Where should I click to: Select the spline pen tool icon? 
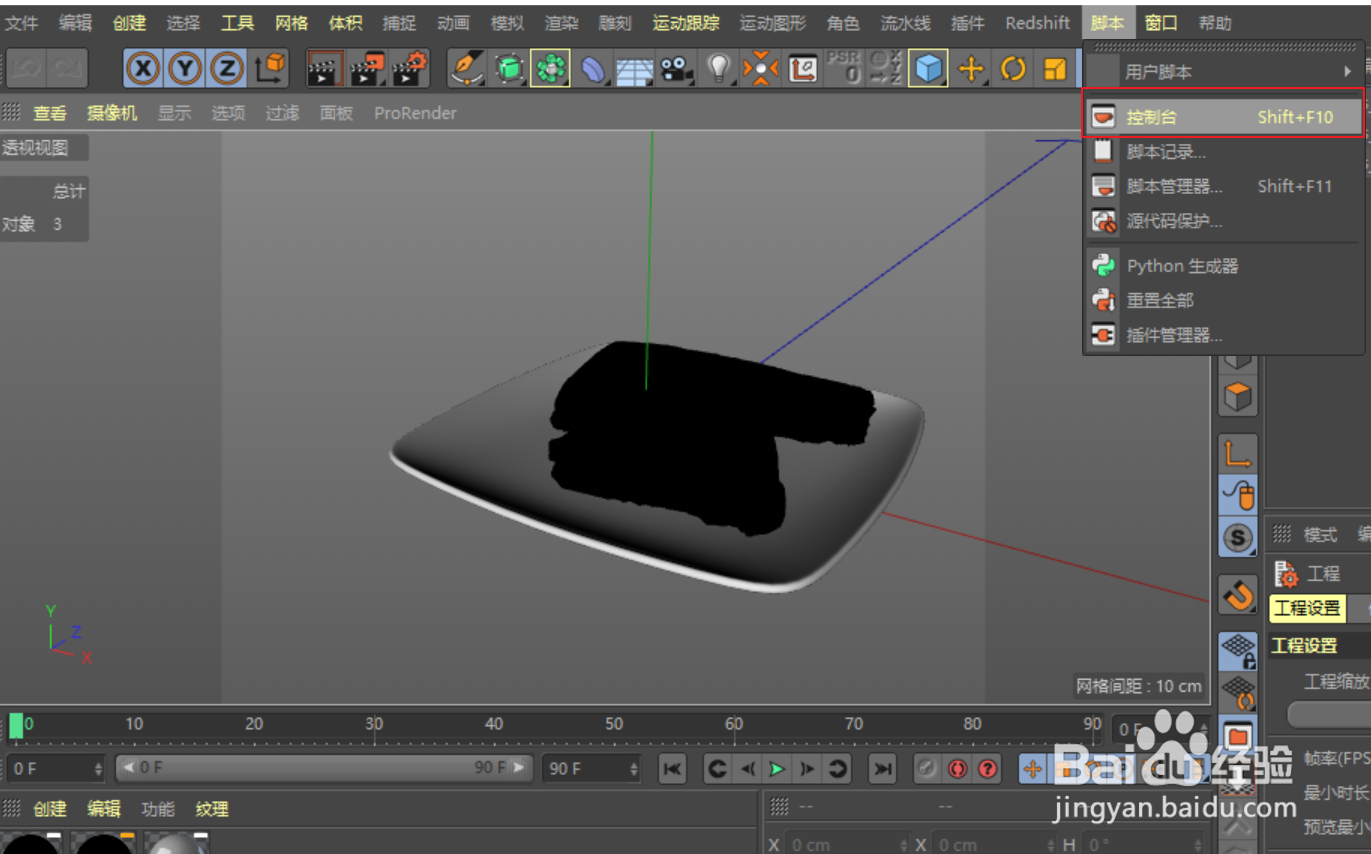[x=465, y=68]
